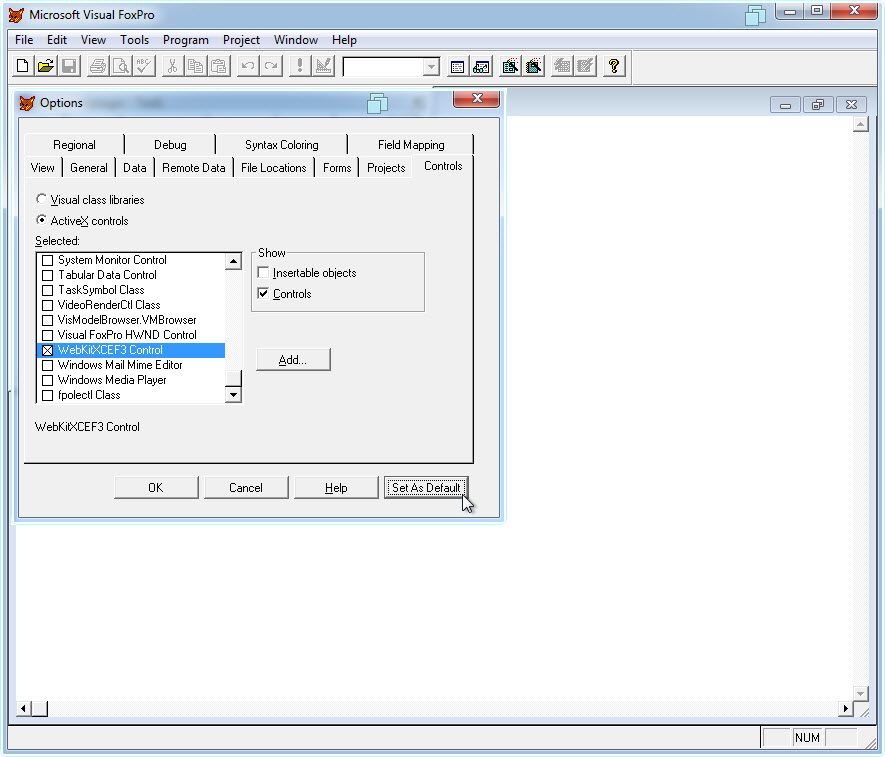Click the Open folder toolbar icon
Viewport: 885px width, 757px height.
pos(46,66)
